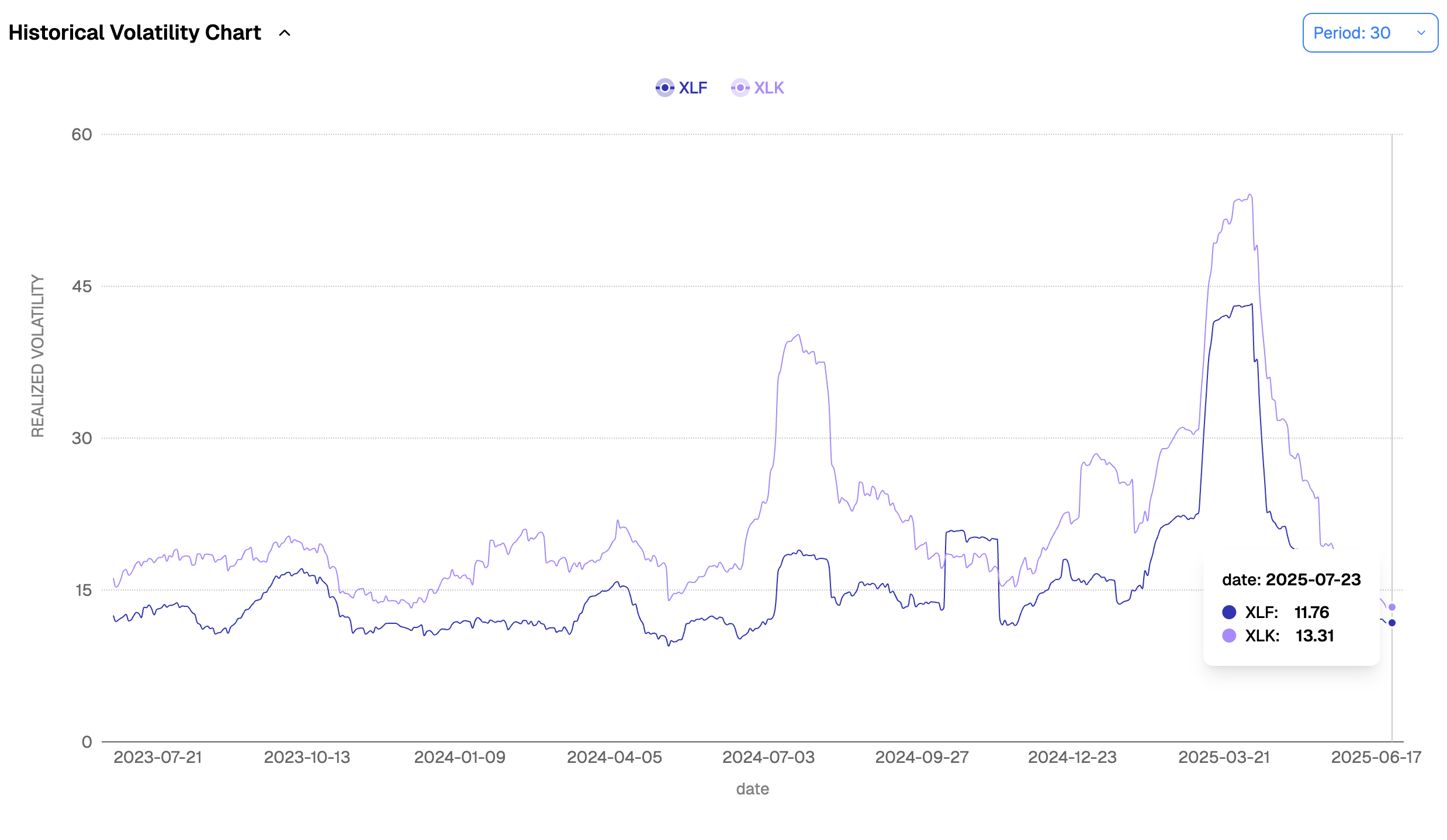Click the 60 y-axis tick label
The height and width of the screenshot is (840, 1447).
pyautogui.click(x=82, y=134)
